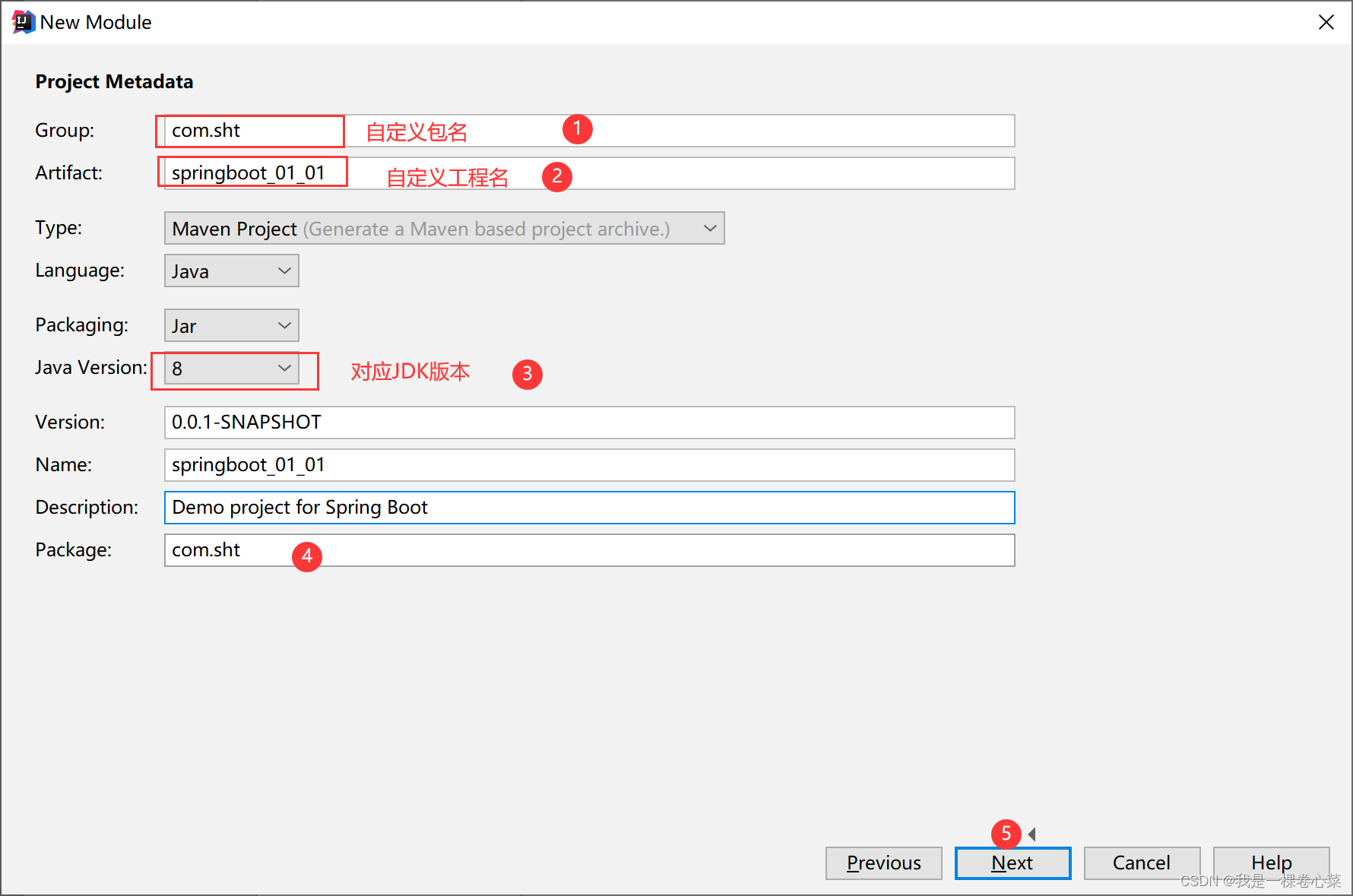This screenshot has width=1353, height=896.
Task: Click the Type: label
Action: click(59, 228)
